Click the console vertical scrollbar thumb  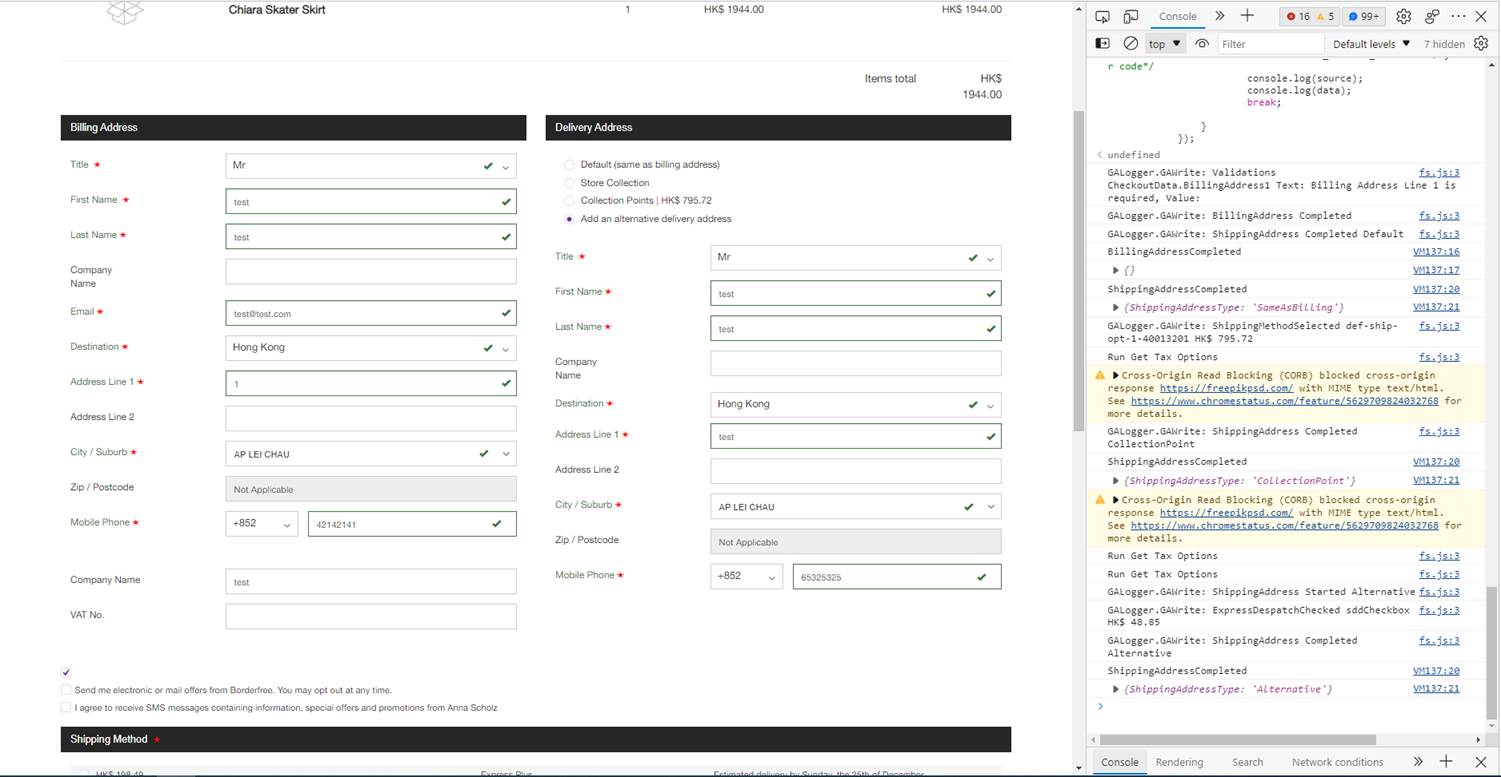[x=1493, y=652]
